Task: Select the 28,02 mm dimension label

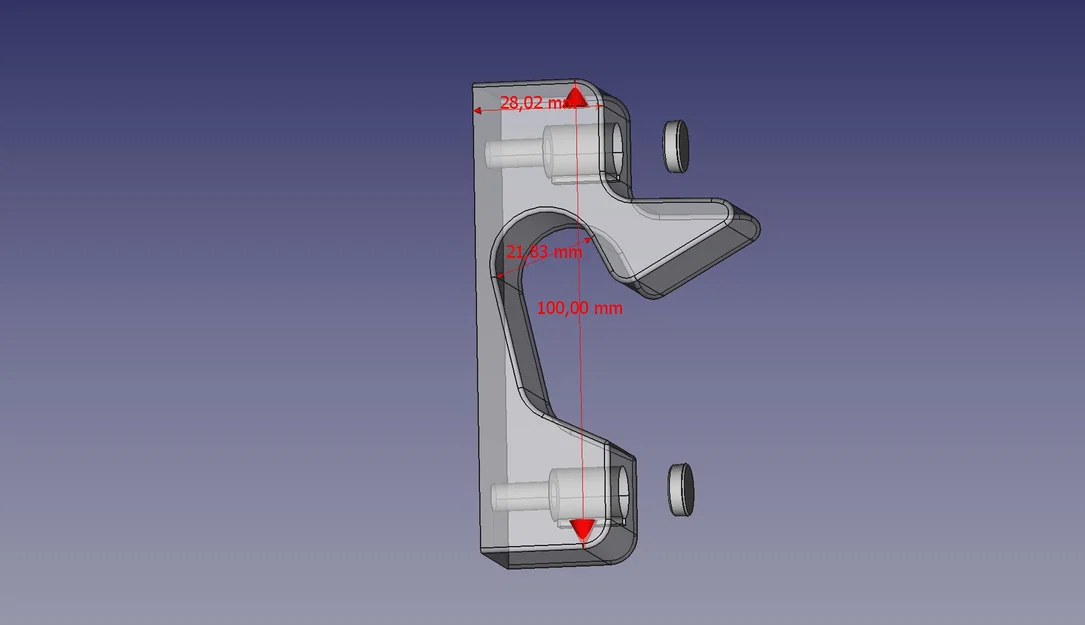Action: click(535, 101)
